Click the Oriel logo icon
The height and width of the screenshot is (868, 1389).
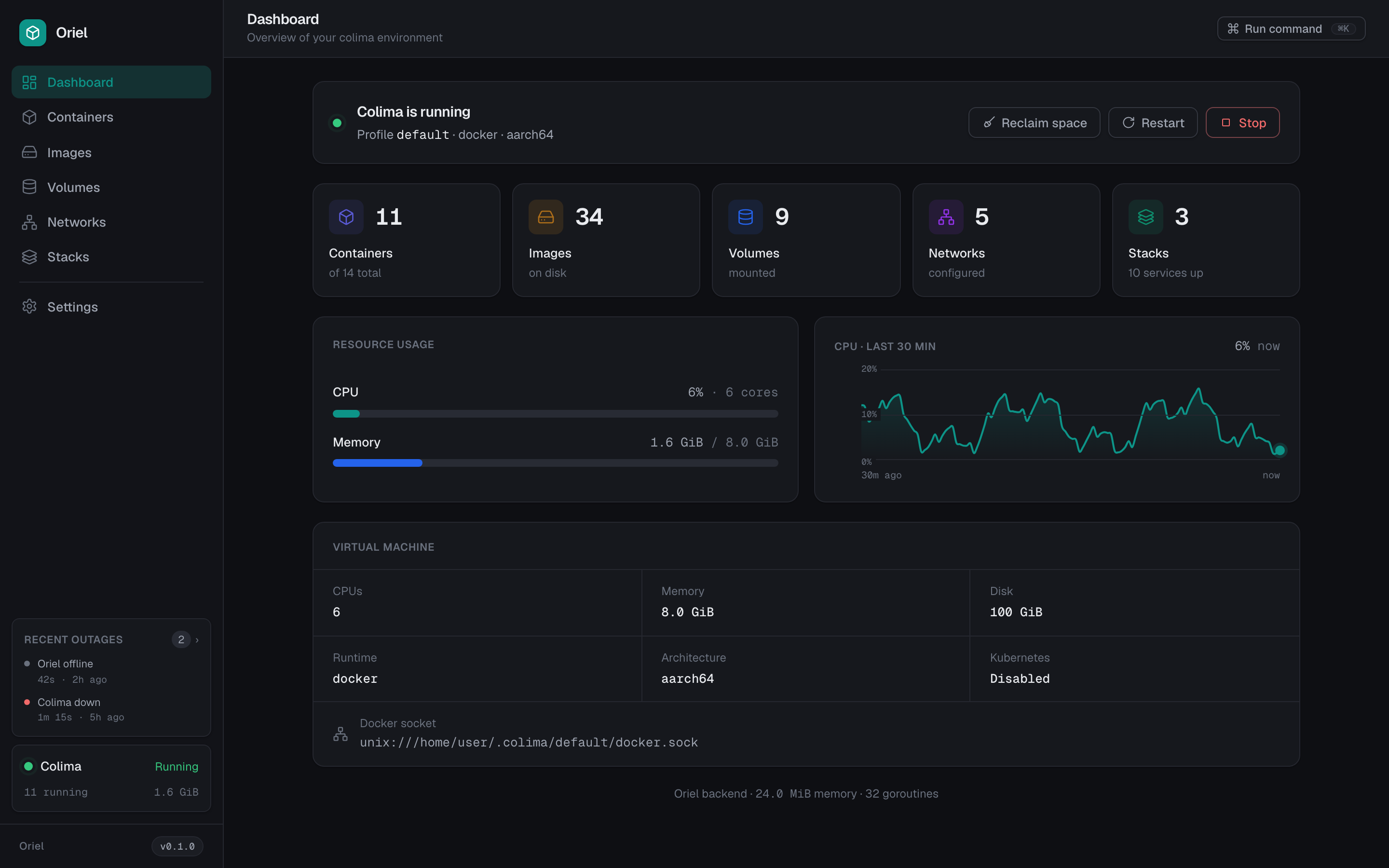tap(33, 33)
